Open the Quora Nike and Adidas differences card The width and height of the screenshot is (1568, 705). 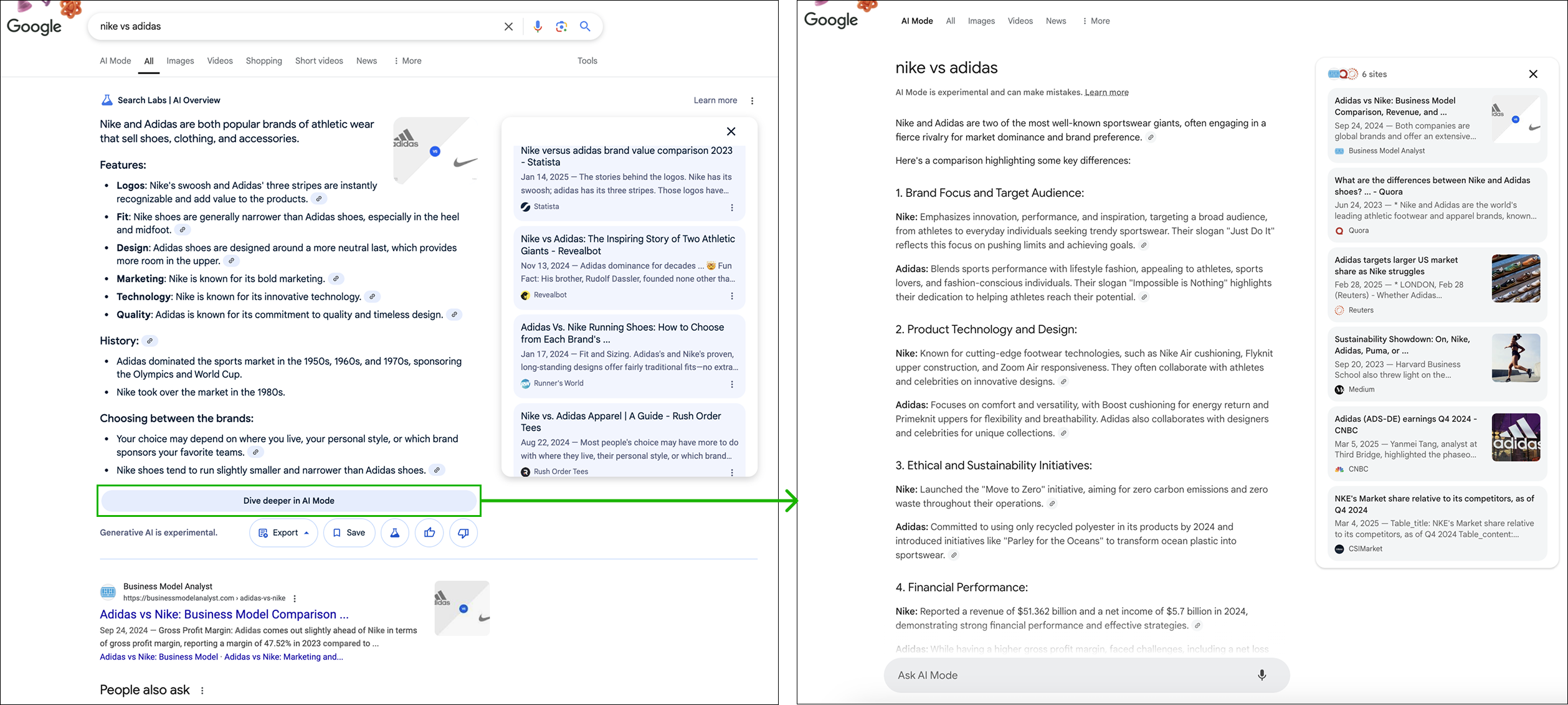pyautogui.click(x=1437, y=205)
